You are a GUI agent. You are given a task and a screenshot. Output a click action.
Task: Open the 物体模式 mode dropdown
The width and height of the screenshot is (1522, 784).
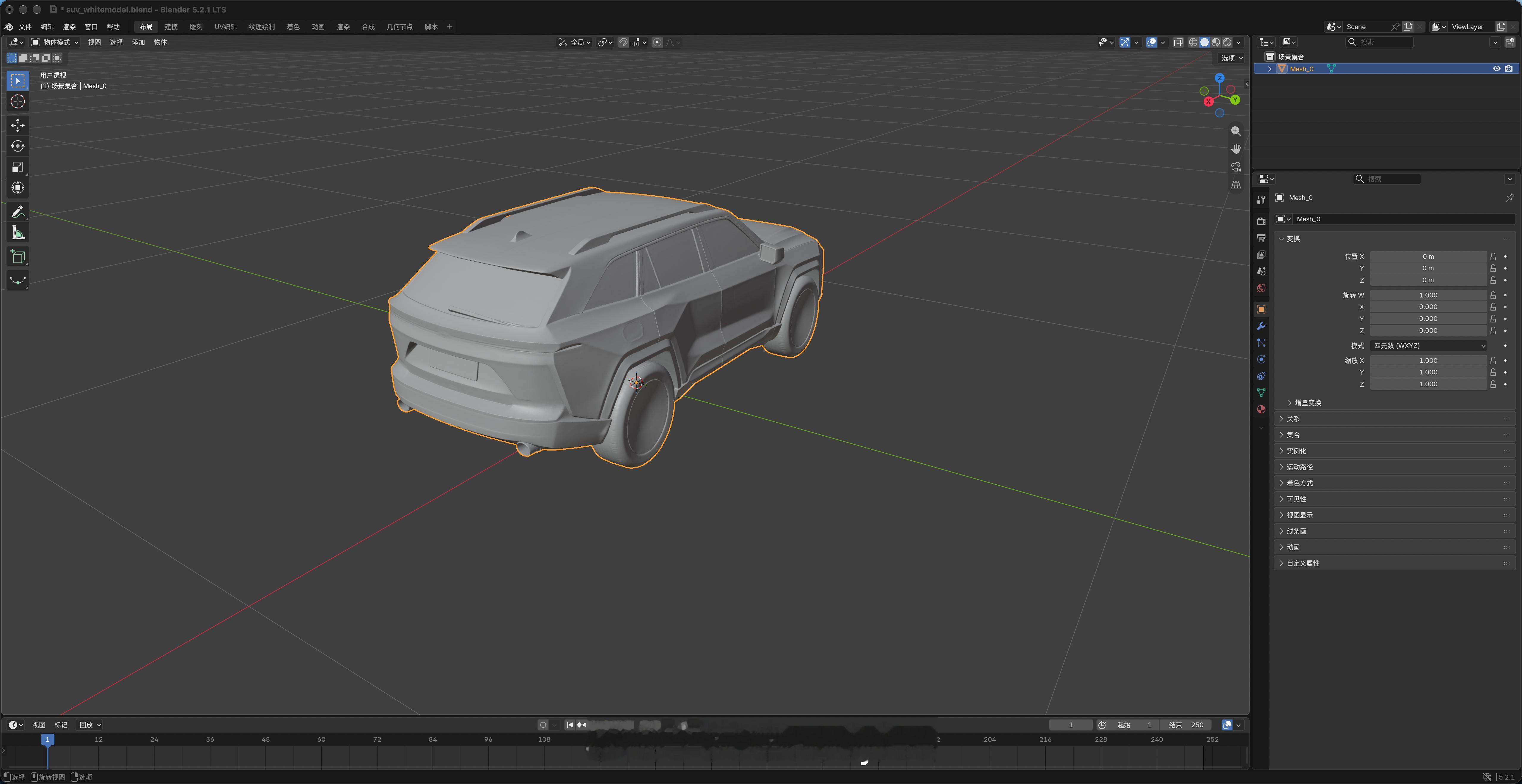click(x=55, y=42)
